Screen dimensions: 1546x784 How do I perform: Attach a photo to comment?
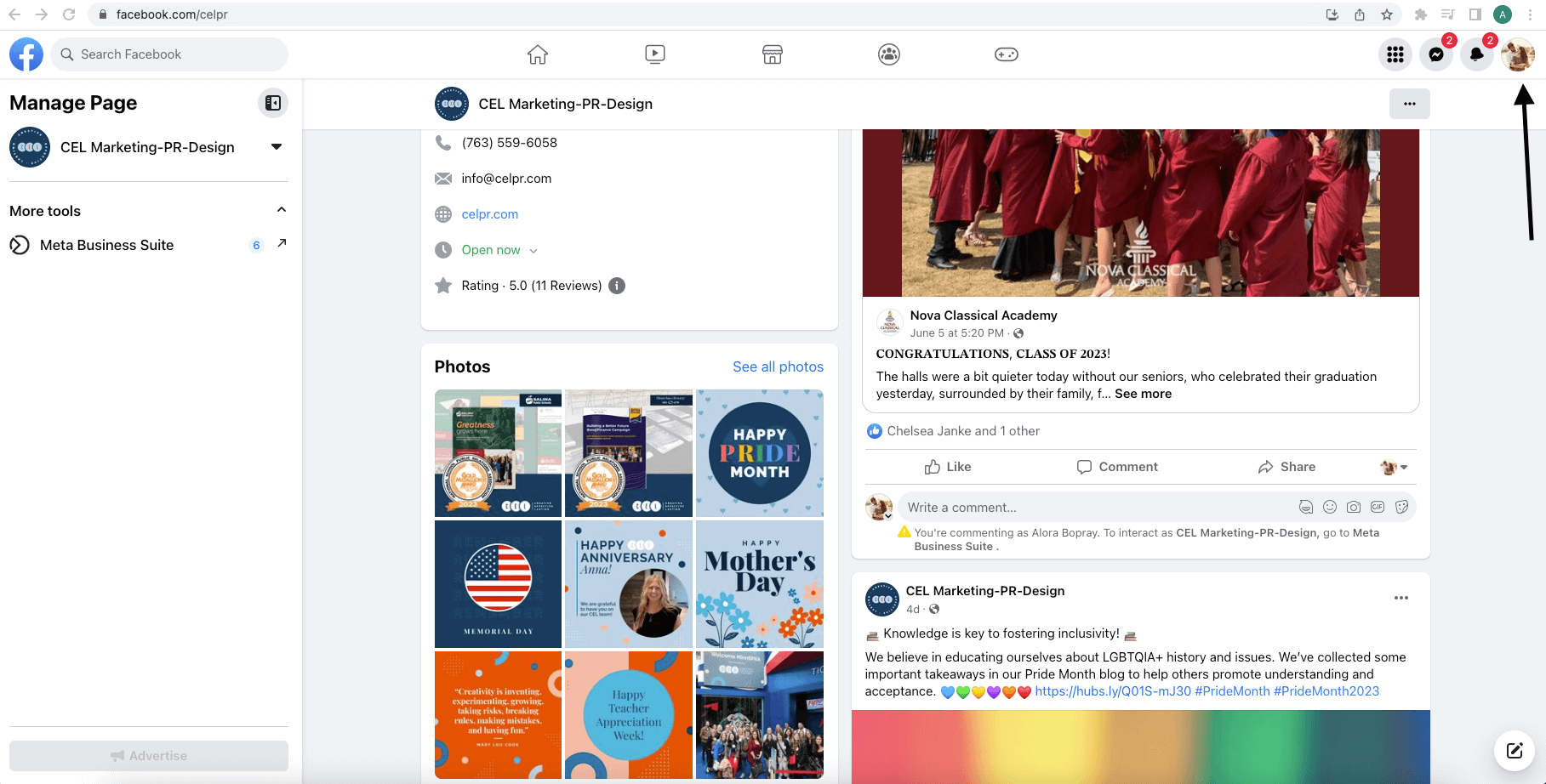point(1354,508)
